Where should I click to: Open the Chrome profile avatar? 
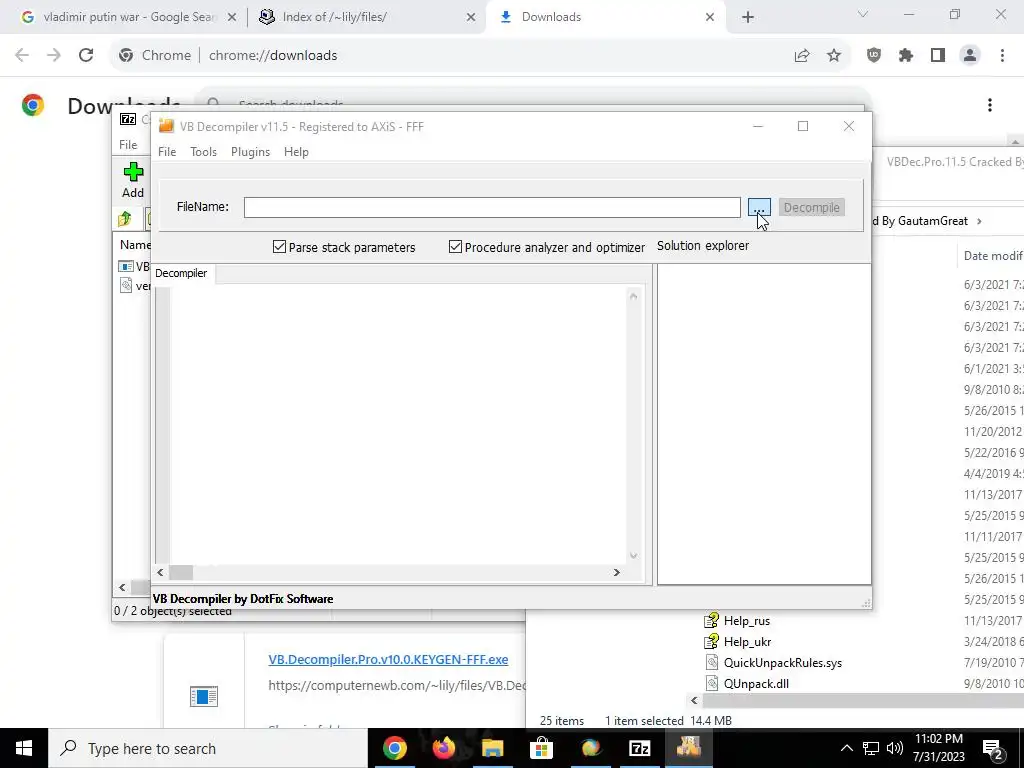click(x=970, y=56)
